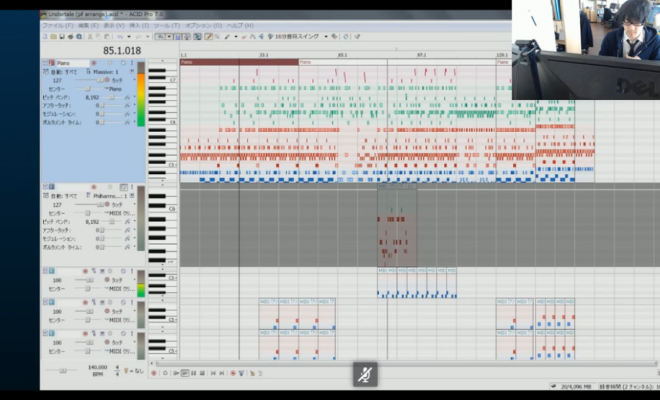Click the Open folder toolbar icon

pyautogui.click(x=55, y=36)
